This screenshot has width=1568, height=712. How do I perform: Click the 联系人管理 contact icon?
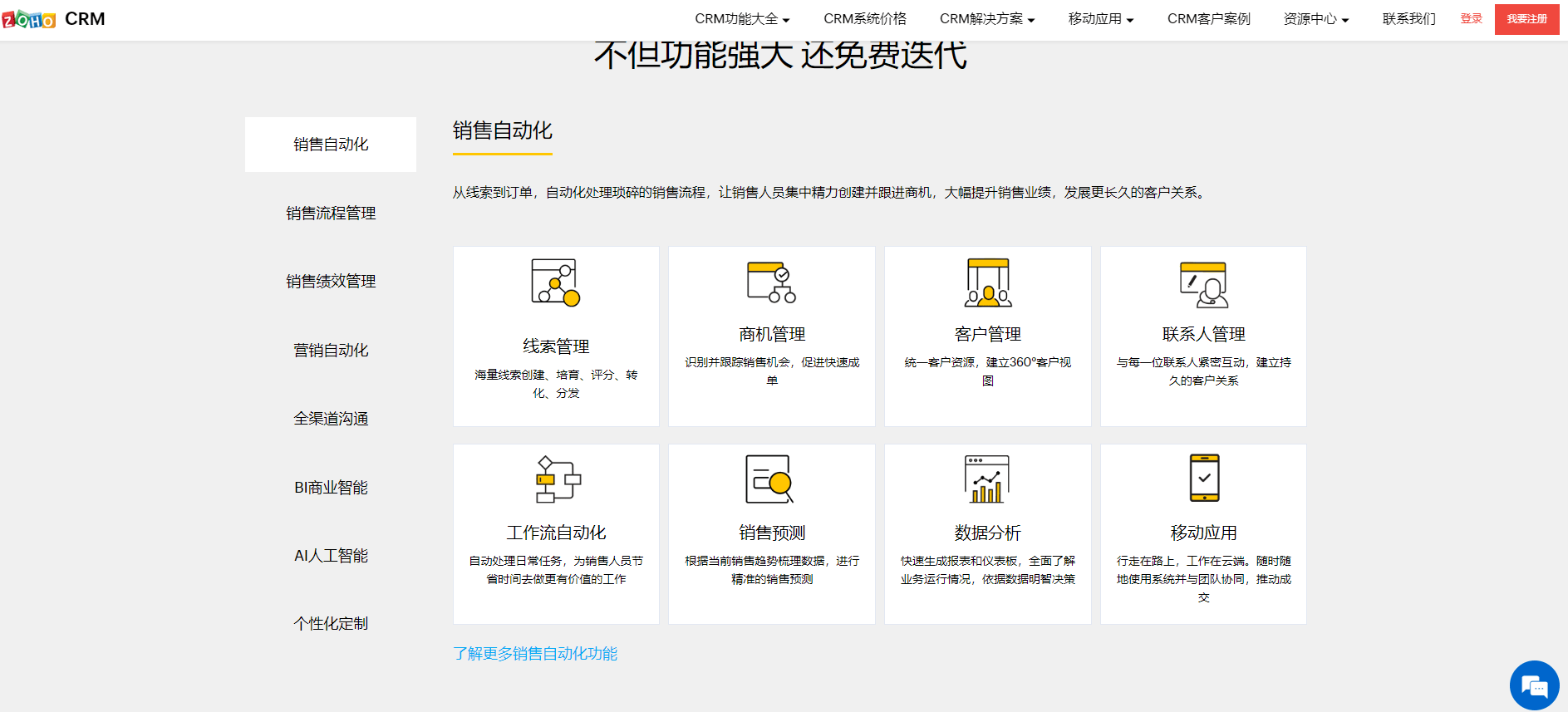(x=1204, y=284)
